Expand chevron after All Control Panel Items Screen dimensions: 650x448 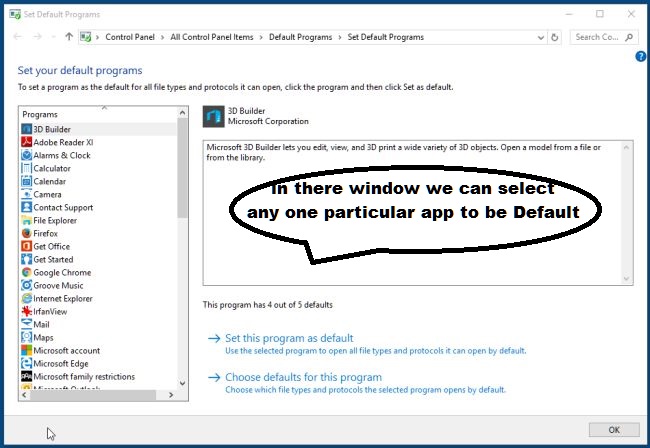(x=261, y=37)
